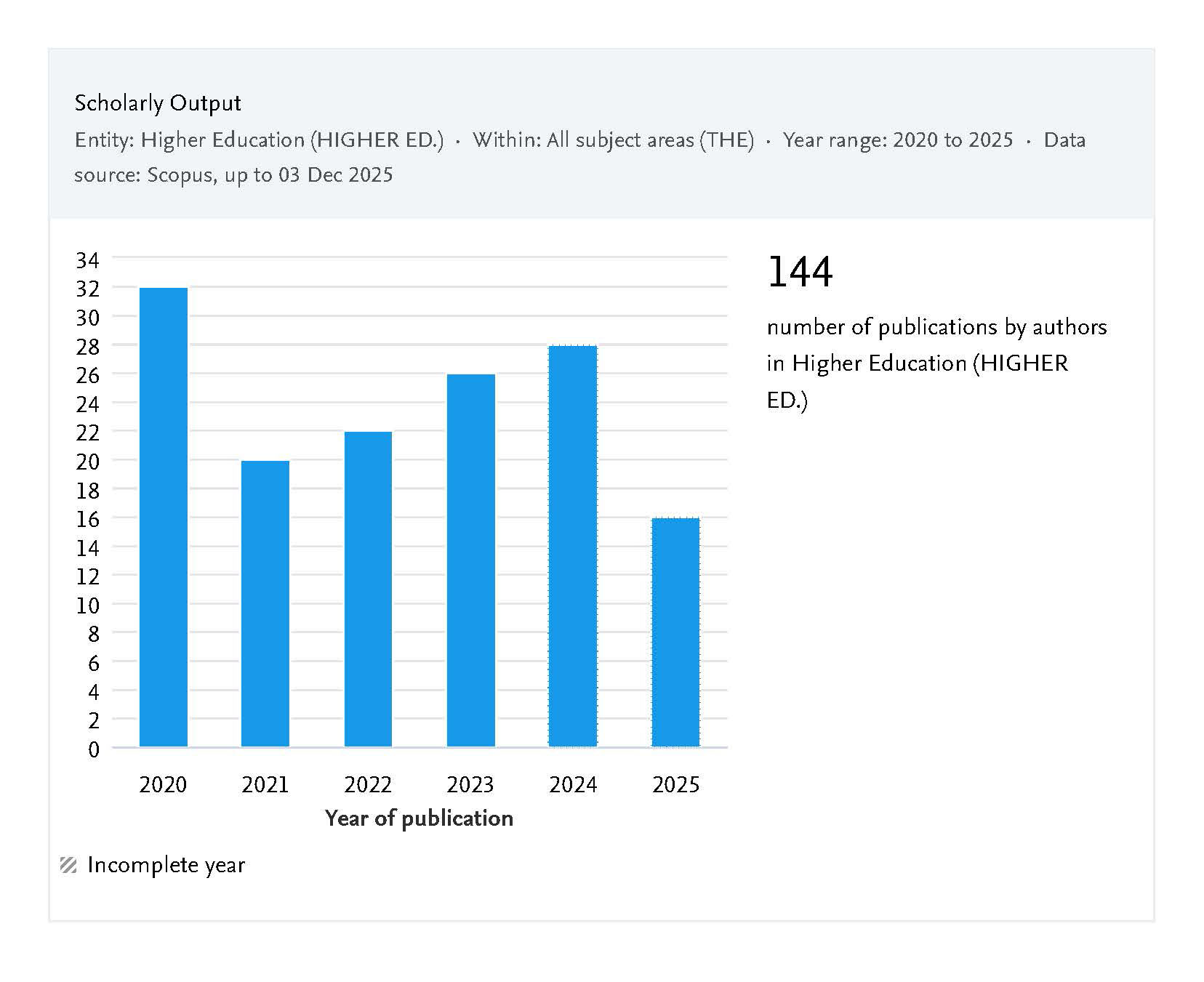Image resolution: width=1204 pixels, height=982 pixels.
Task: Click the 0 label on y-axis
Action: click(x=93, y=749)
